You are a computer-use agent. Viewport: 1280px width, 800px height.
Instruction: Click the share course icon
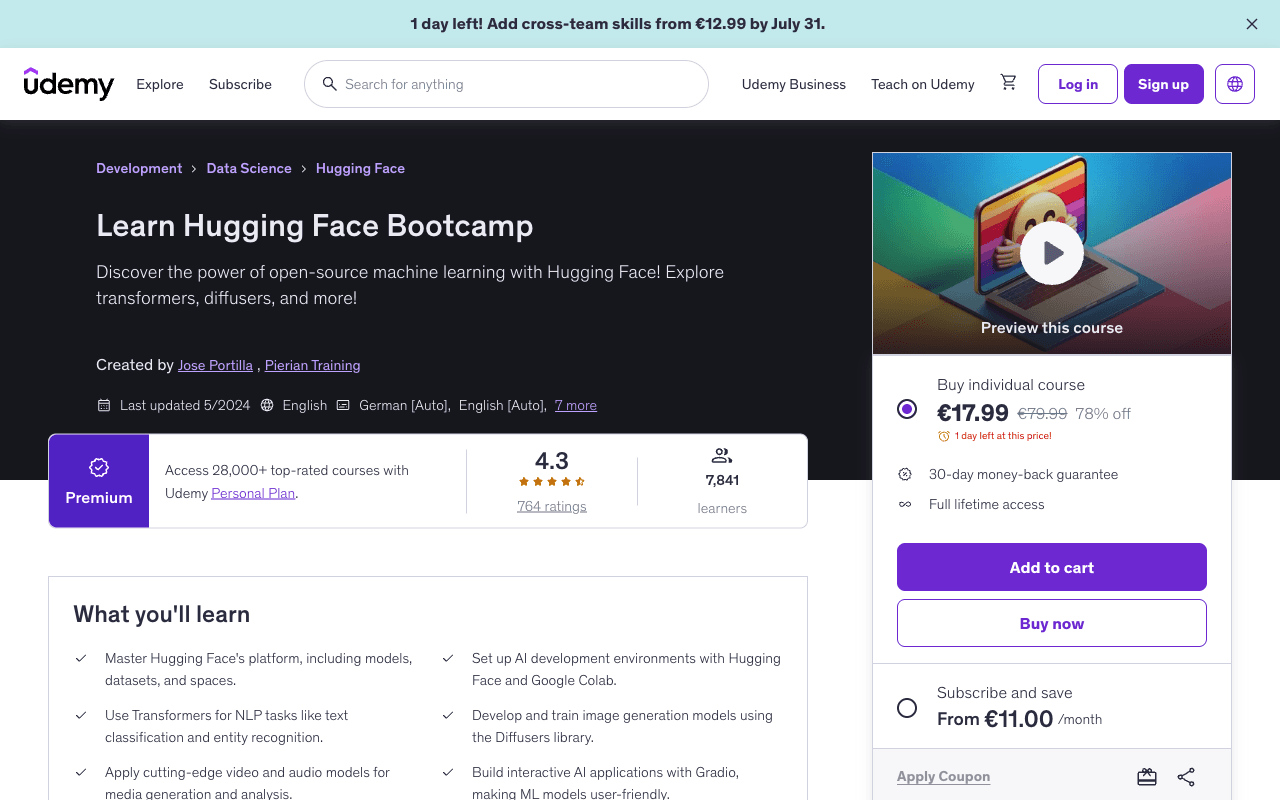tap(1186, 777)
